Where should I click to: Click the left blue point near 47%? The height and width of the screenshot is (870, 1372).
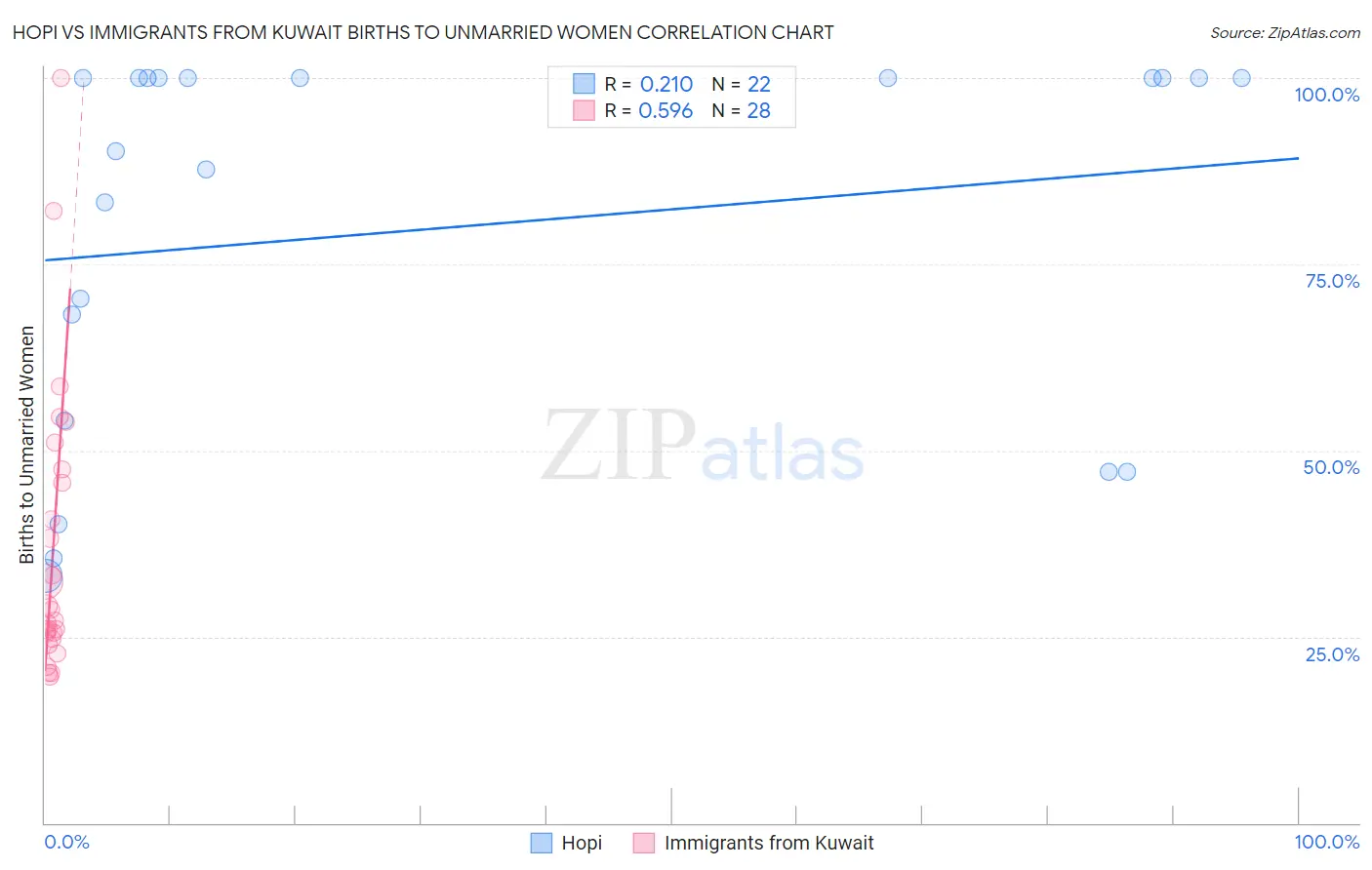1109,472
